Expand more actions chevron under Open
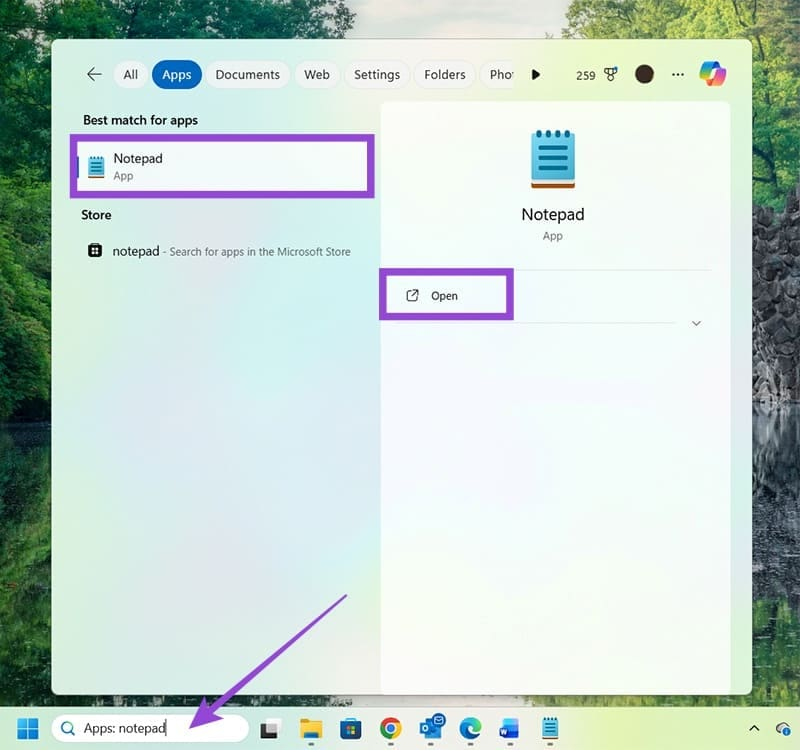Screen dimensions: 800x750 (696, 323)
